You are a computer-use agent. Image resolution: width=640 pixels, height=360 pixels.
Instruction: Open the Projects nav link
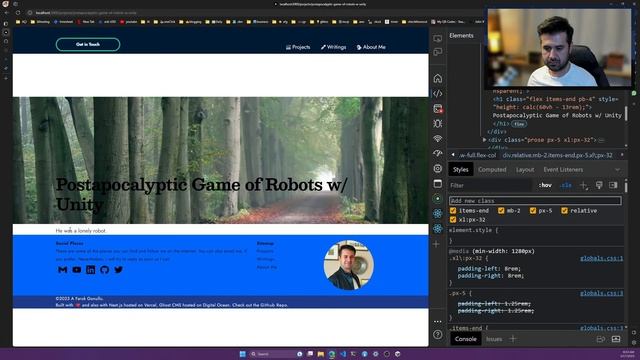pyautogui.click(x=298, y=47)
